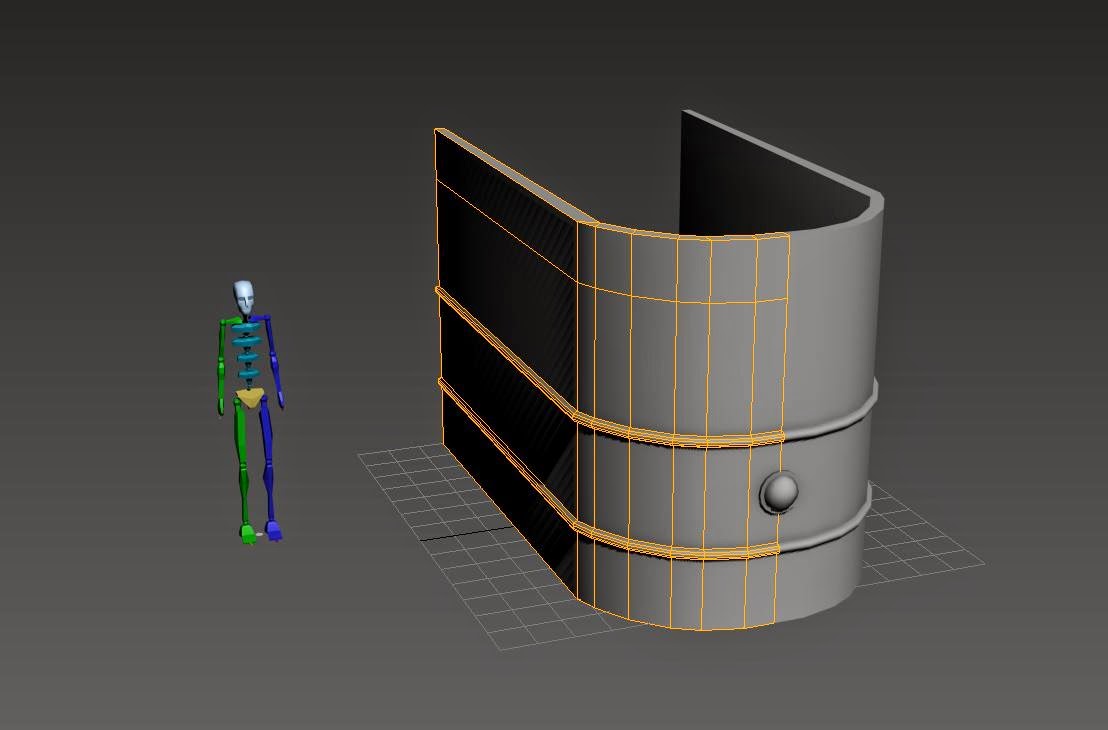1108x730 pixels.
Task: Select the biped's white head
Action: 244,298
